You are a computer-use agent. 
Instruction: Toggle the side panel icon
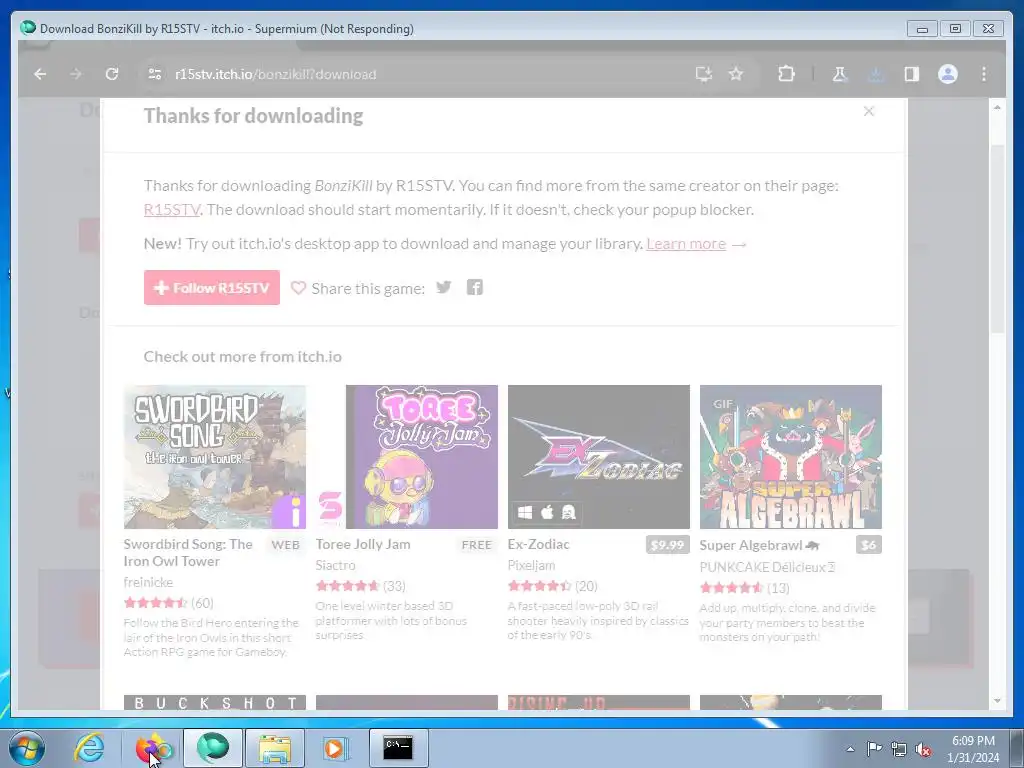click(912, 74)
